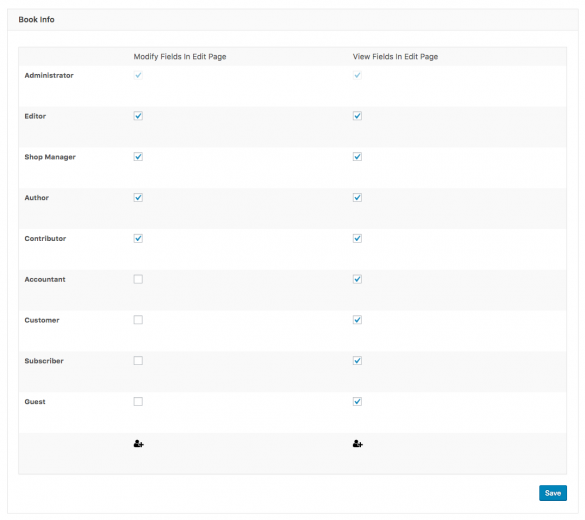Click add-user icon under View Fields column

click(357, 444)
